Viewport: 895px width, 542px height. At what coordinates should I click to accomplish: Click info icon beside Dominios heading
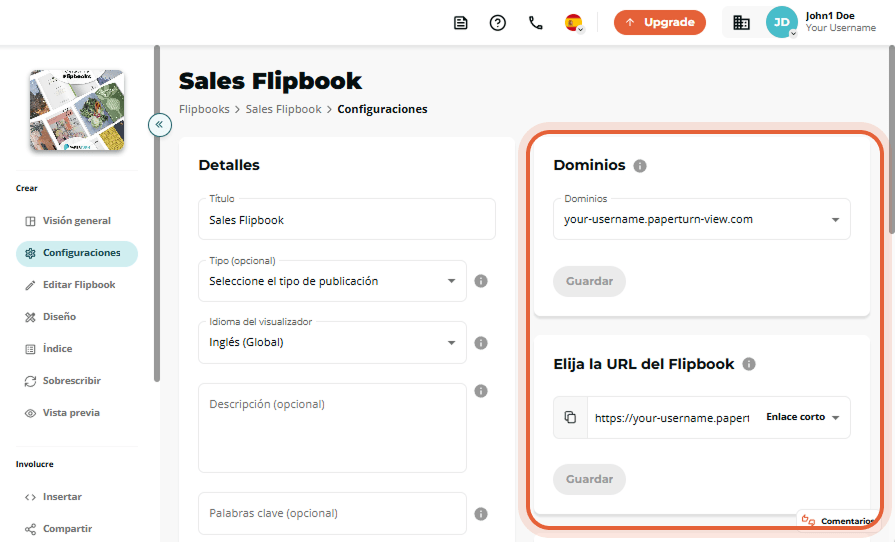point(640,166)
